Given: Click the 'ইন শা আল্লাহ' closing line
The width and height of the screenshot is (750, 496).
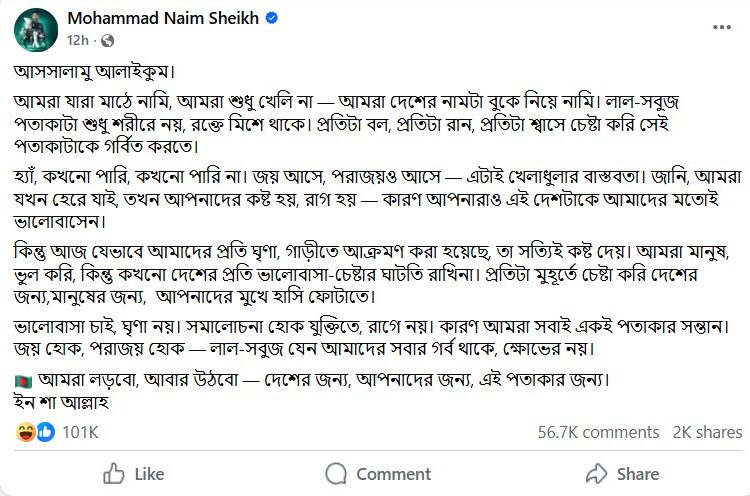Looking at the screenshot, I should click(x=62, y=402).
